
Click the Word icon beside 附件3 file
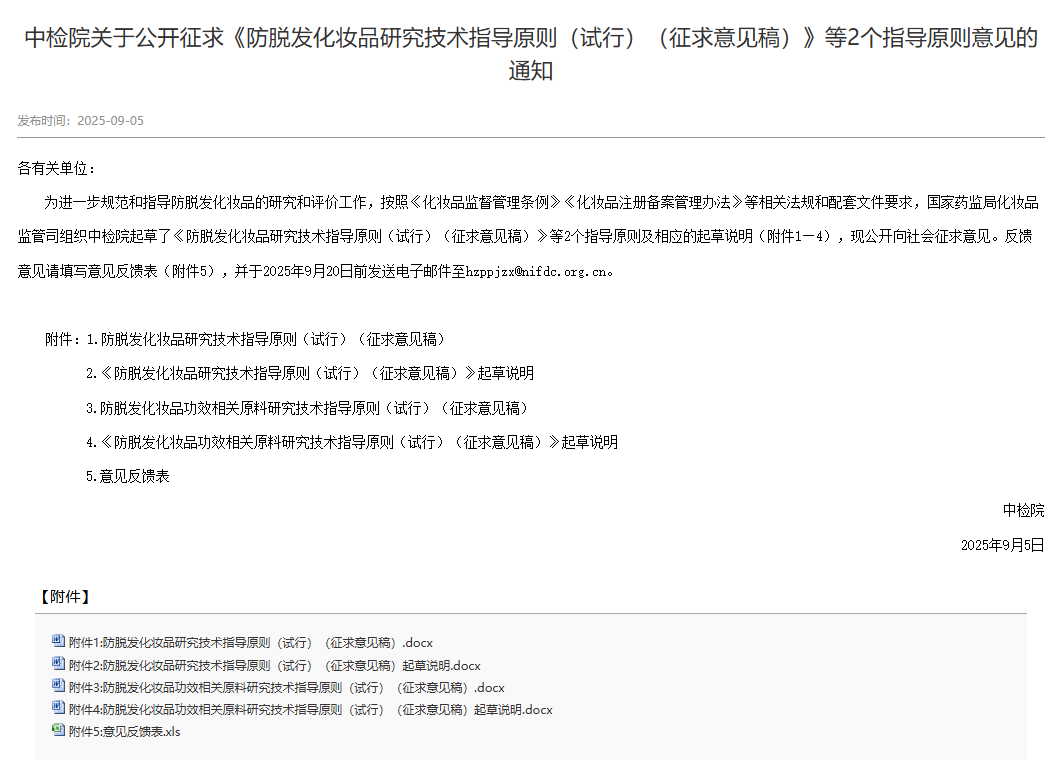(58, 687)
